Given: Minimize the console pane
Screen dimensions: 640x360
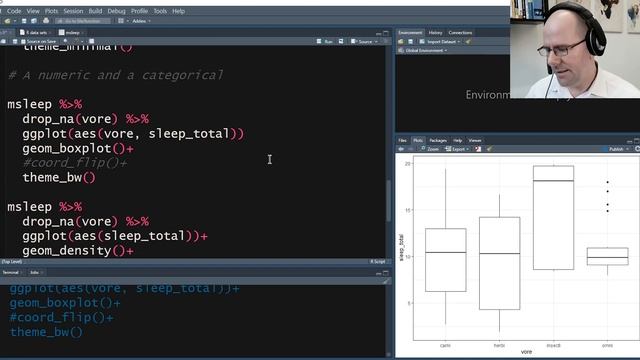Looking at the screenshot, I should (379, 273).
